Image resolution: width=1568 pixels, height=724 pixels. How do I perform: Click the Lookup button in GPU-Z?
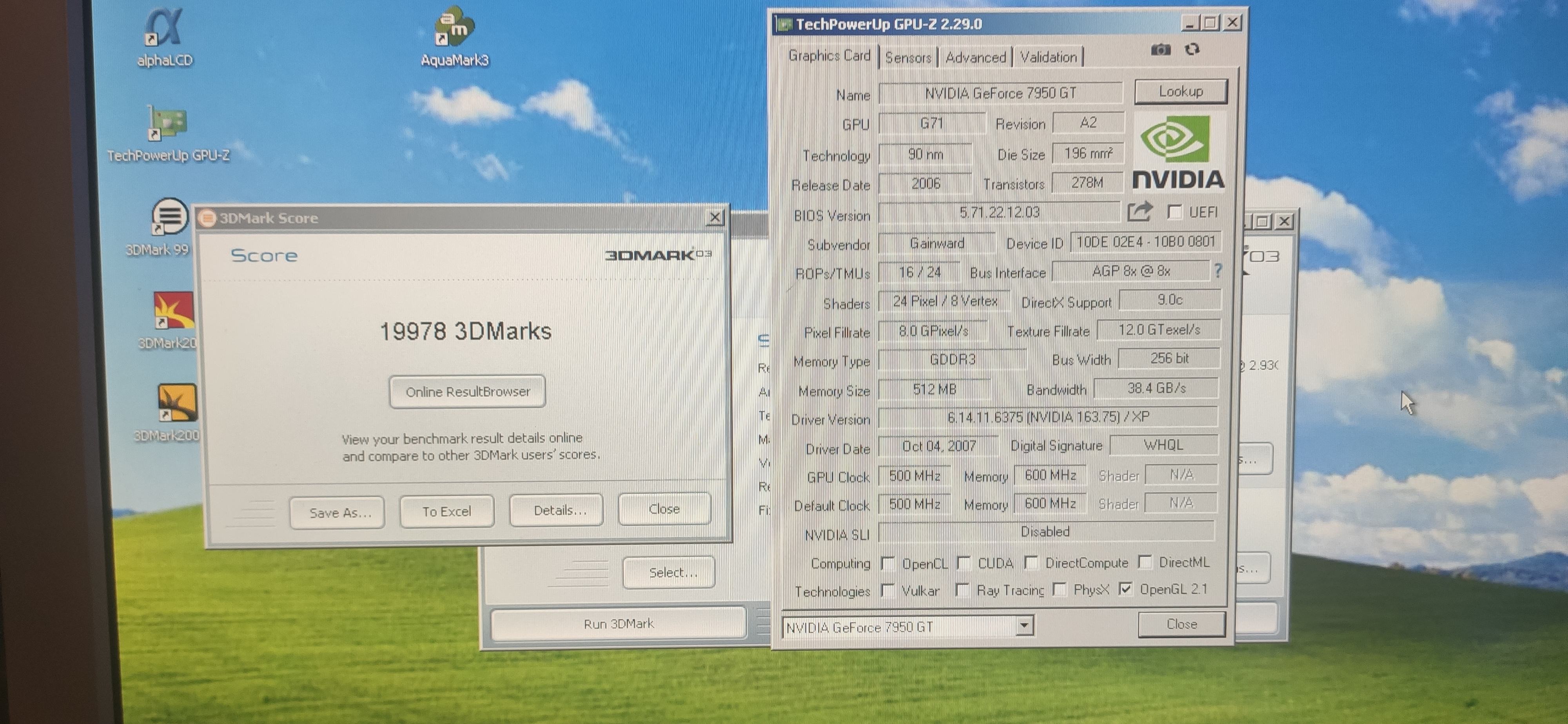pos(1181,91)
